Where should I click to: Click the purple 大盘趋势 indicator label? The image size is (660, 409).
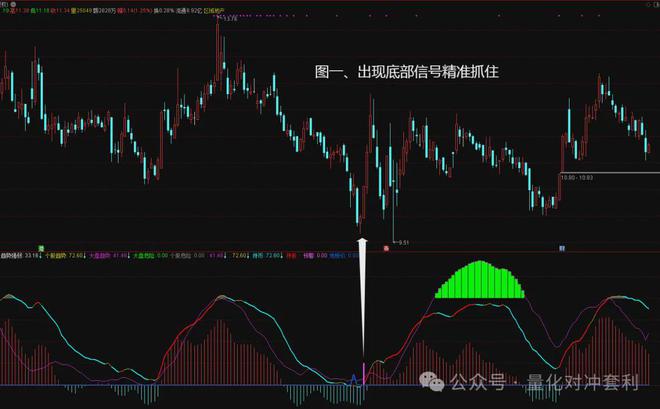tap(100, 255)
